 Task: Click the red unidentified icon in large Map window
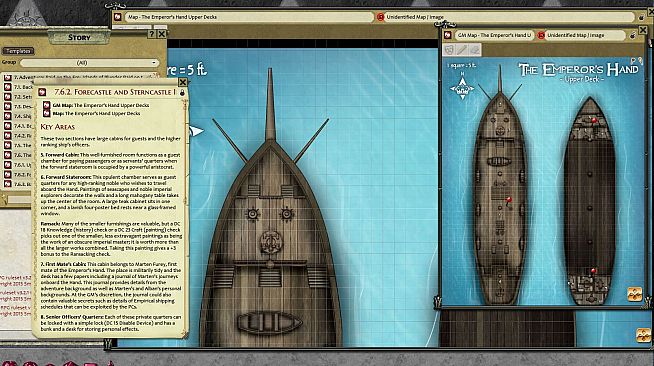pos(380,17)
